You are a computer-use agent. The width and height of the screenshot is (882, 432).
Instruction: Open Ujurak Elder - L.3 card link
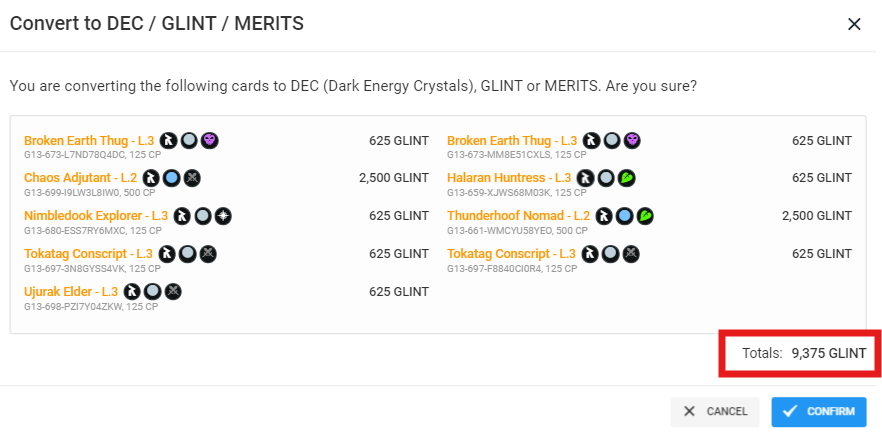[71, 291]
